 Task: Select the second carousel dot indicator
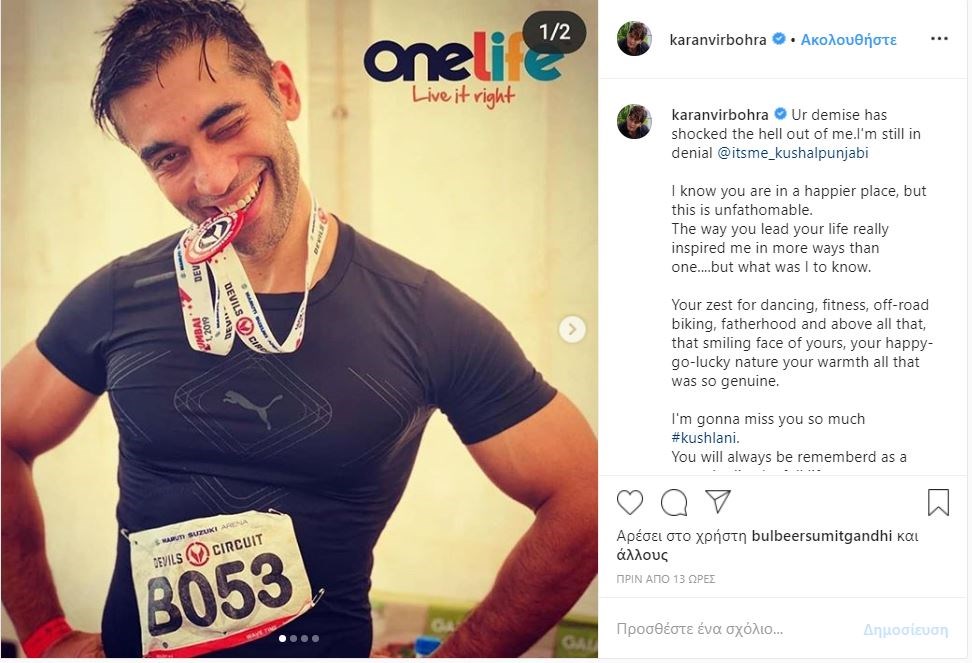294,638
